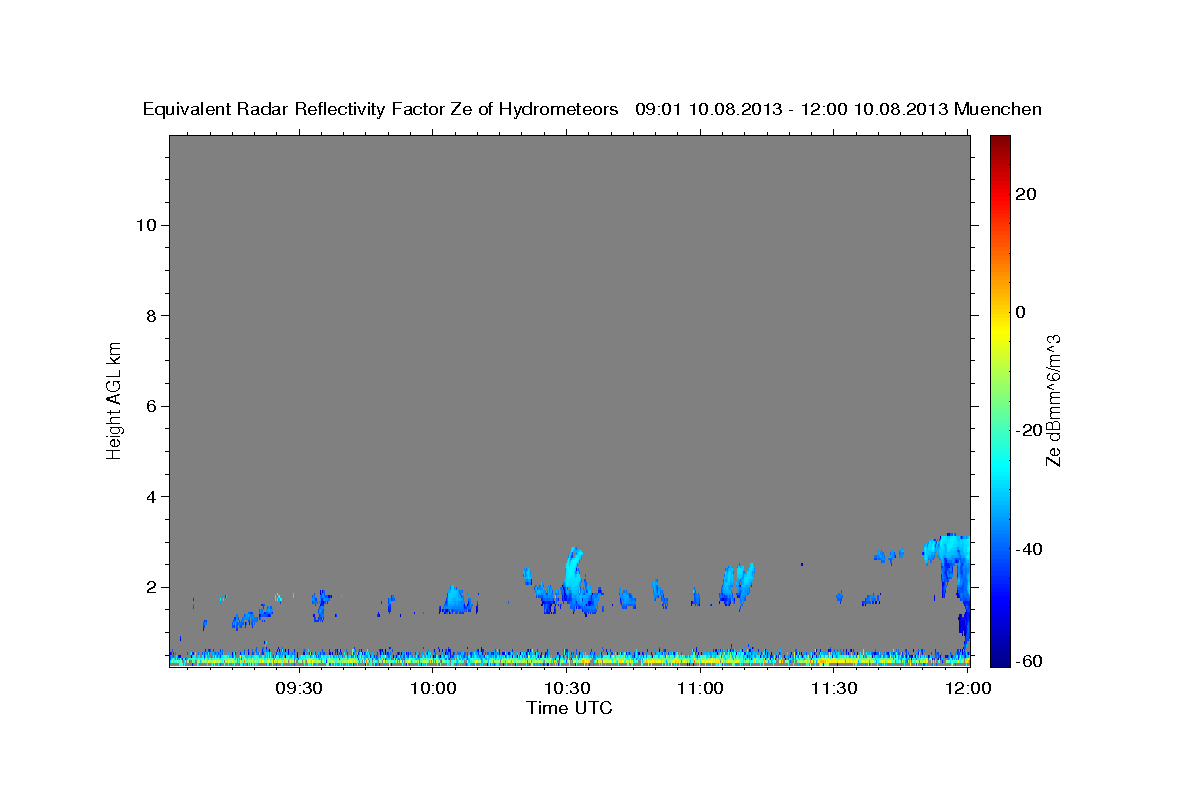Click the 'Height AGL km' axis label

114,399
